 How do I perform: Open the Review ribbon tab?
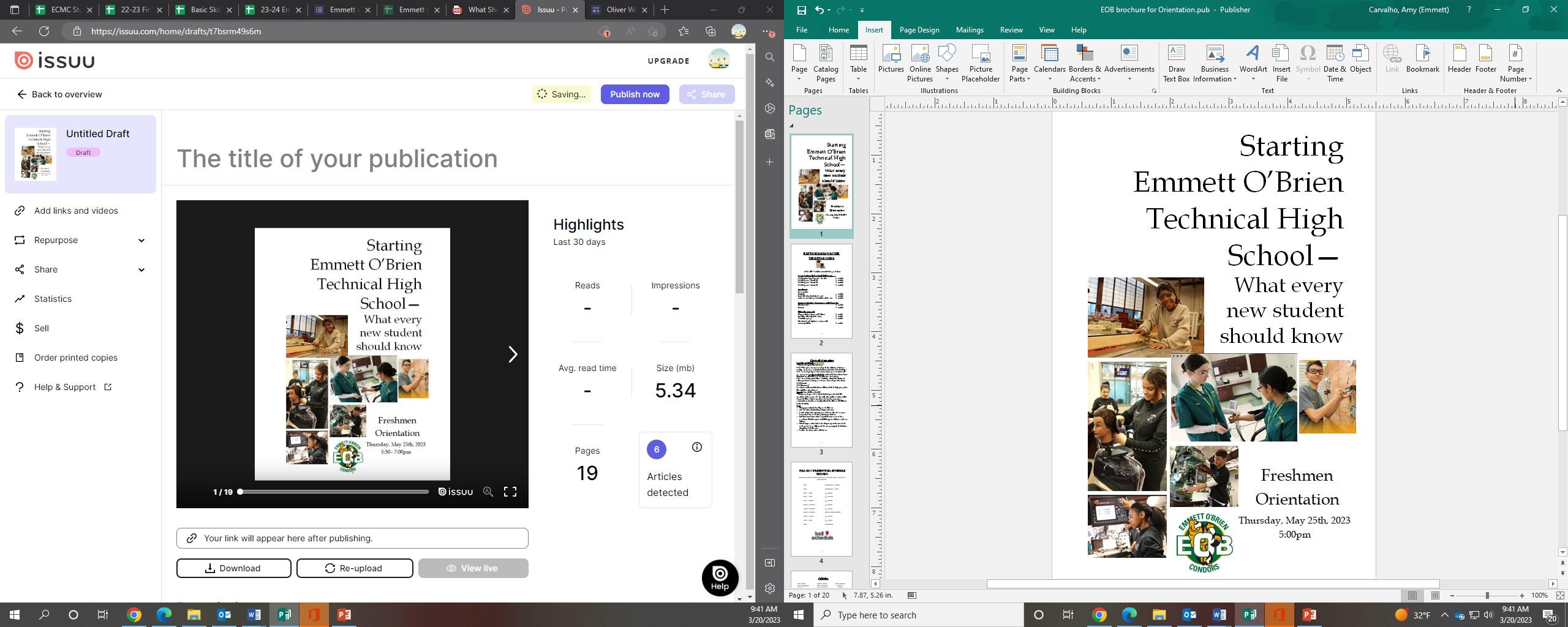coord(1011,30)
